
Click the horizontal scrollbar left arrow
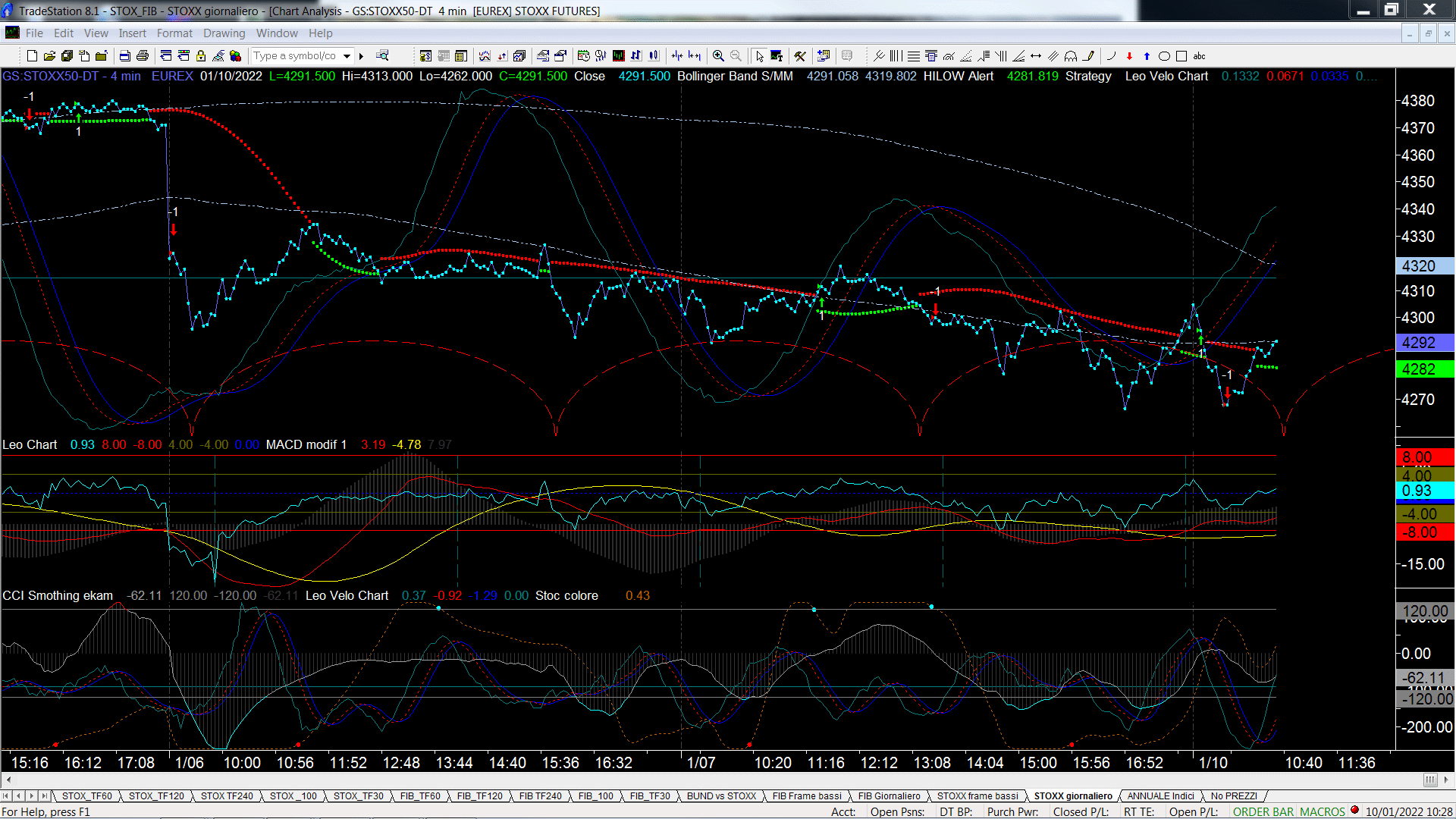pos(8,780)
